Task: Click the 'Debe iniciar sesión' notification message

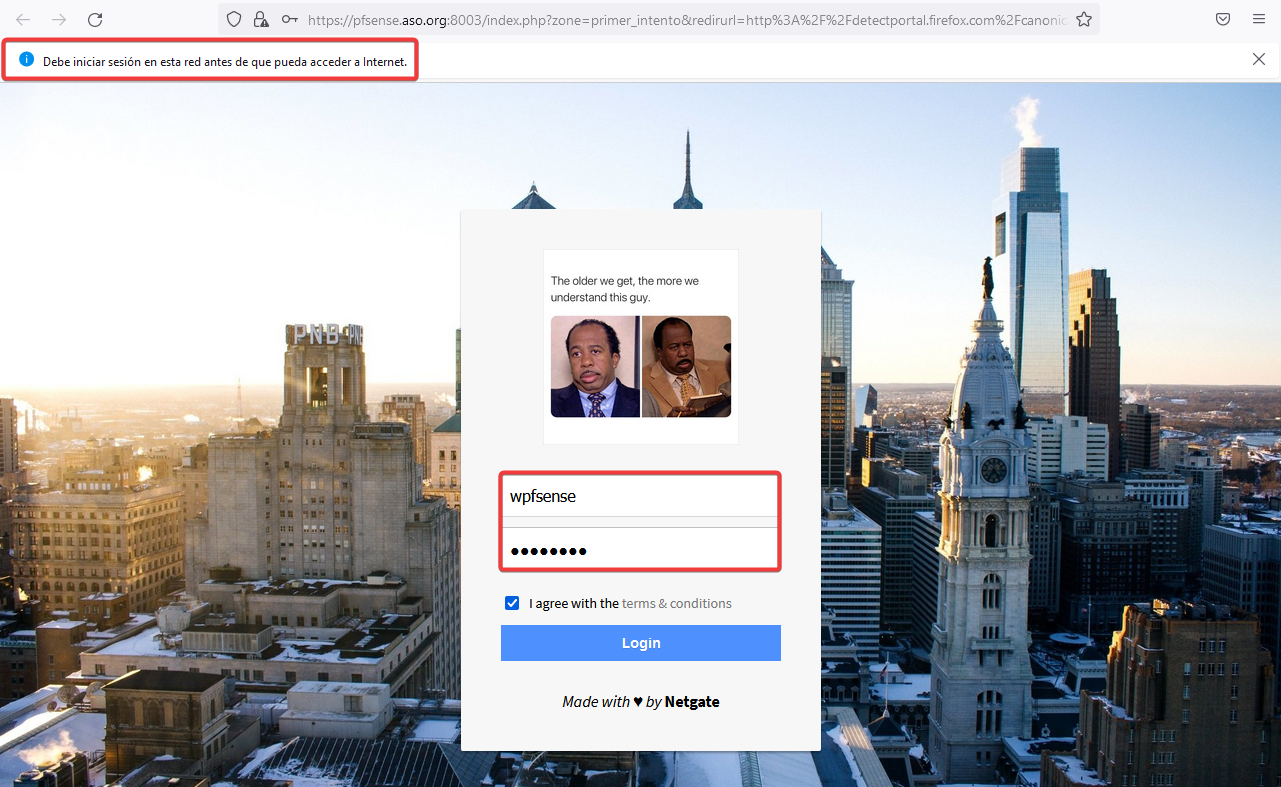Action: tap(225, 61)
